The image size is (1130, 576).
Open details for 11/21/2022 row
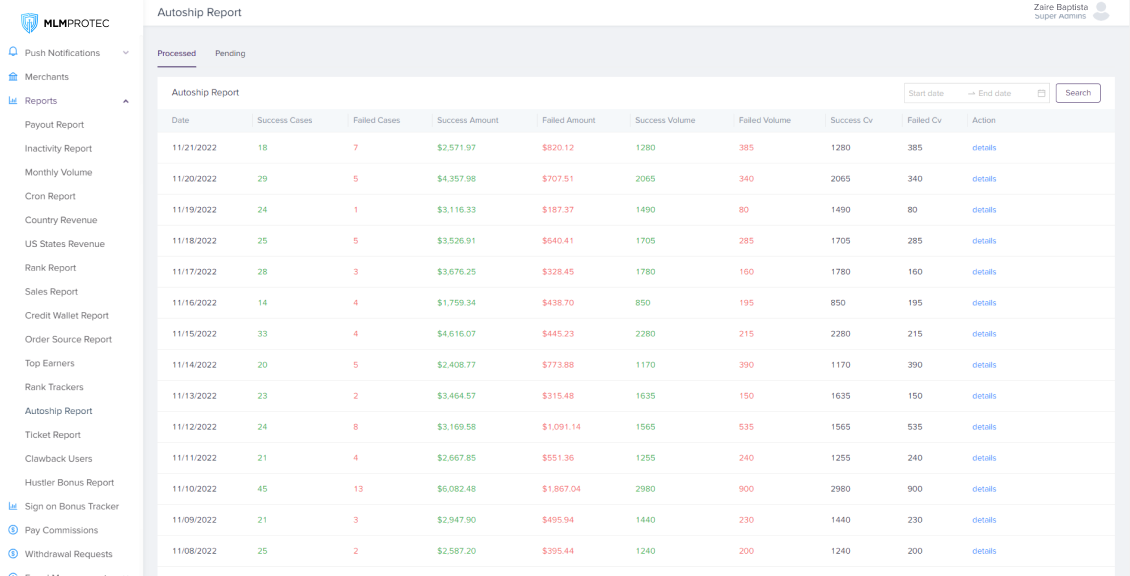984,148
